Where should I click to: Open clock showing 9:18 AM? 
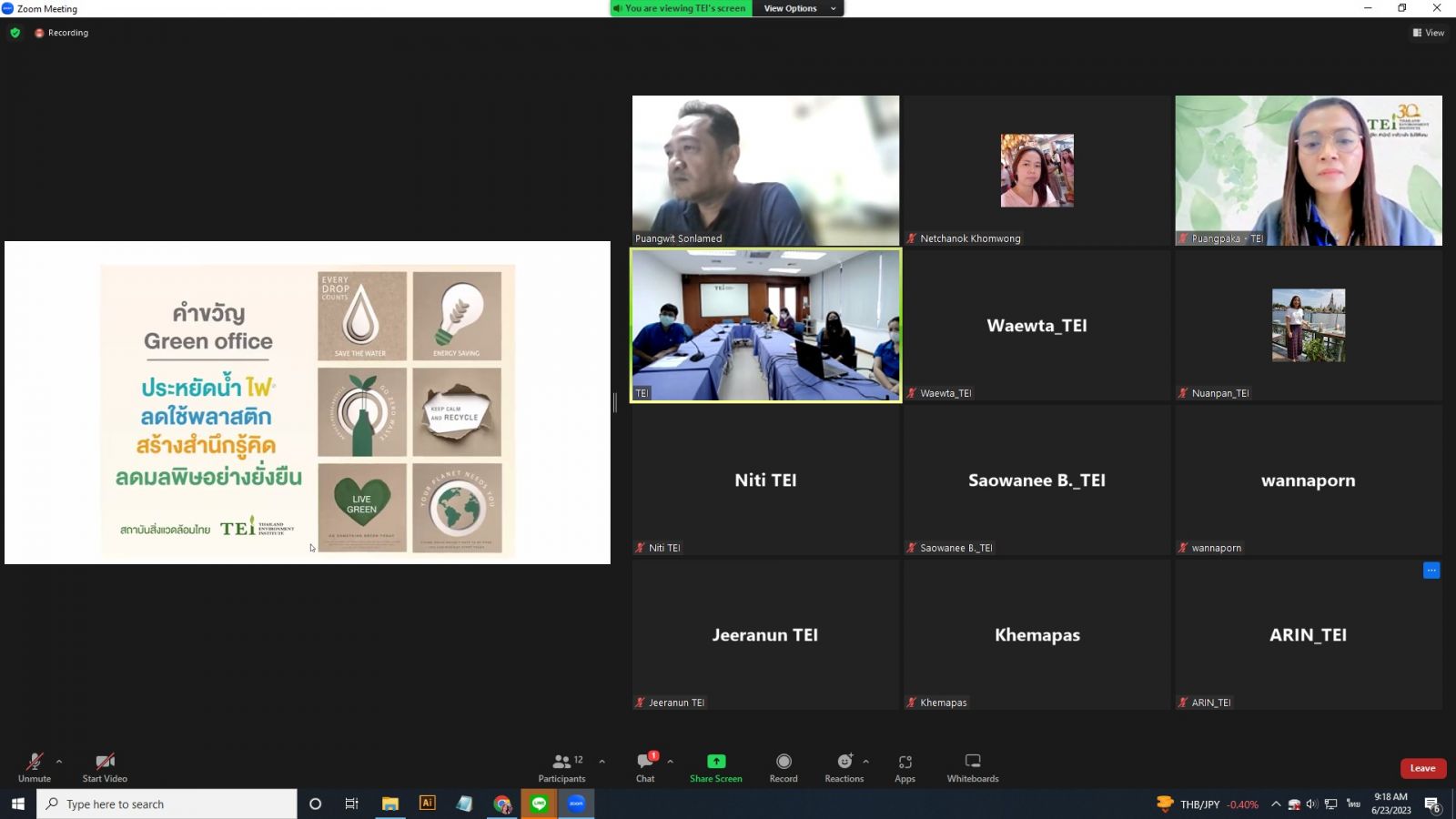tap(1390, 804)
